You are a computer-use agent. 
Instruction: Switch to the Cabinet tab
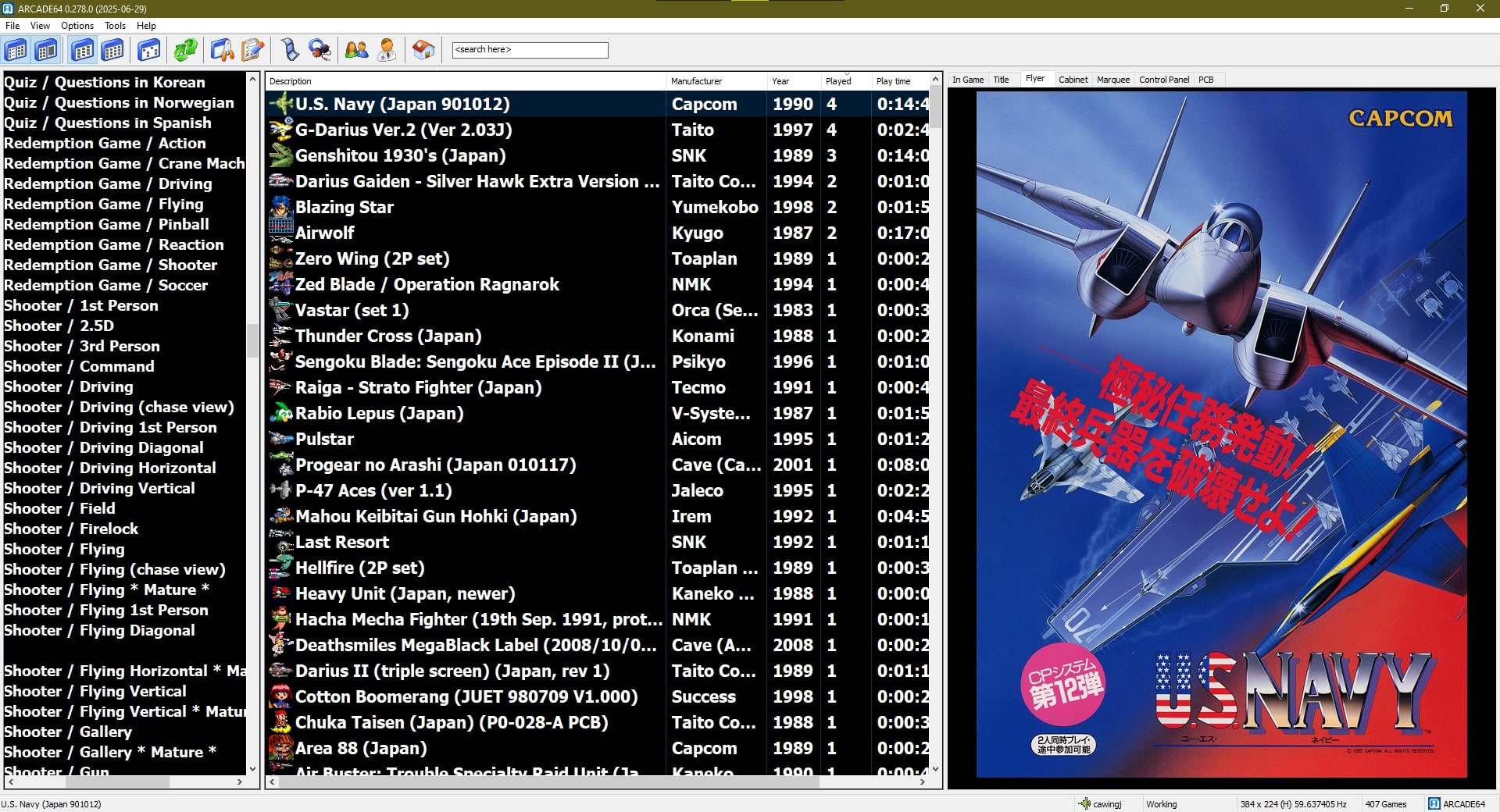pos(1073,80)
